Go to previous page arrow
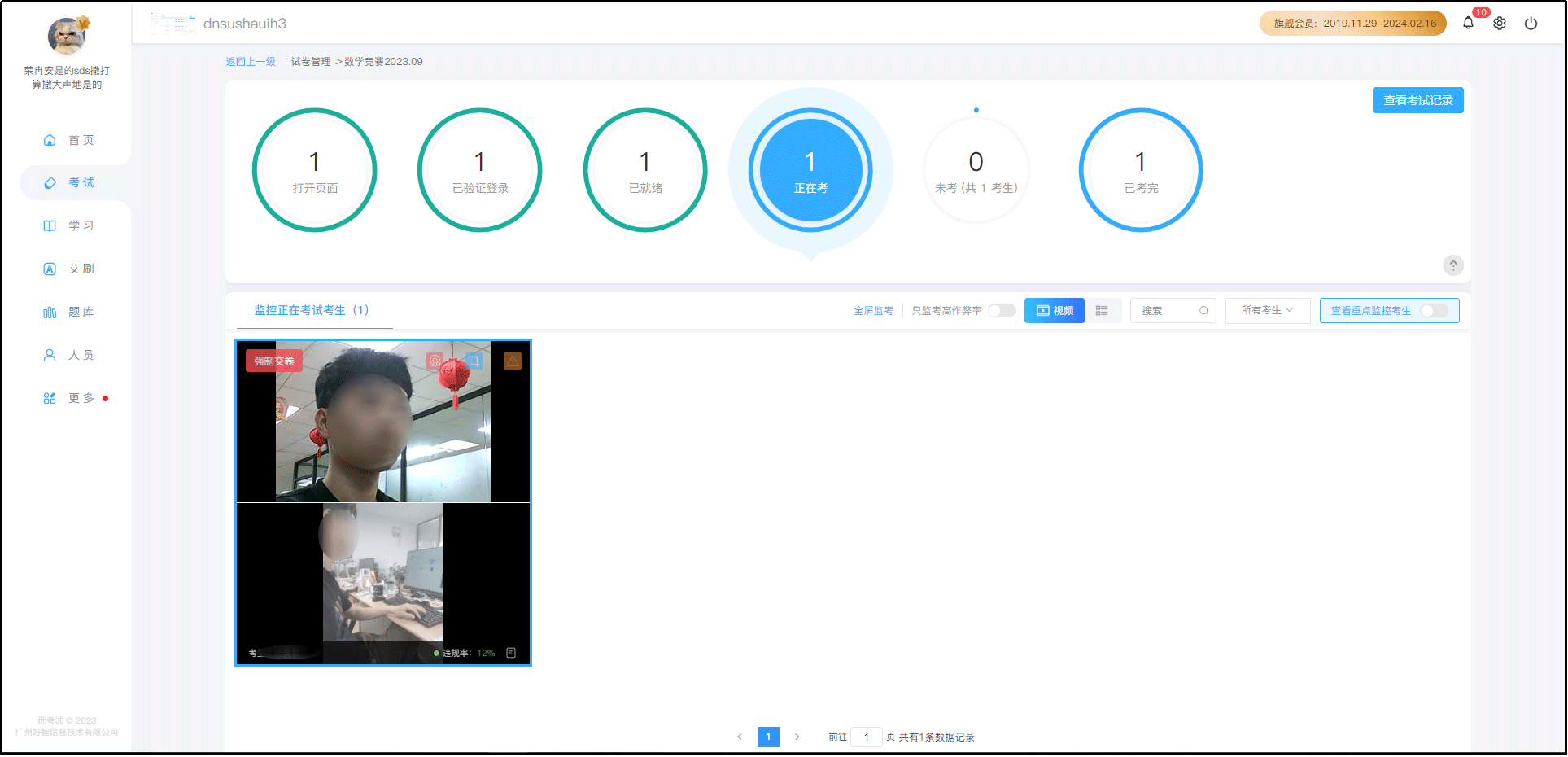The width and height of the screenshot is (1568, 757). click(x=740, y=737)
